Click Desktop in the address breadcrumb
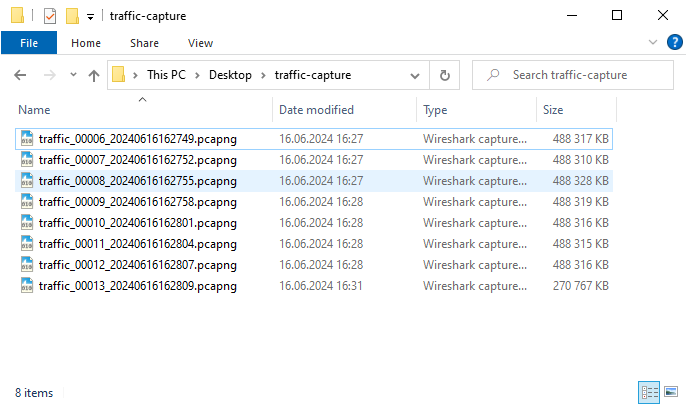 pos(230,75)
